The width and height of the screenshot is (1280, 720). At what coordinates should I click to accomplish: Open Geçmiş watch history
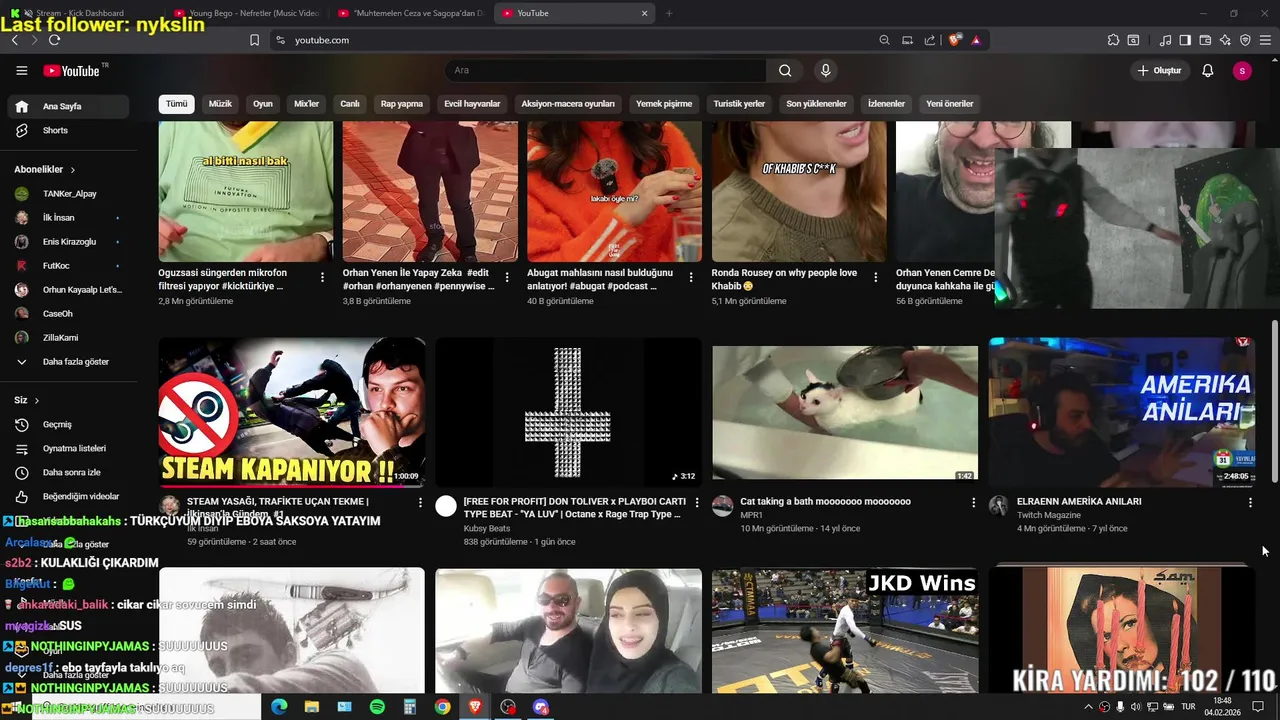(66, 424)
